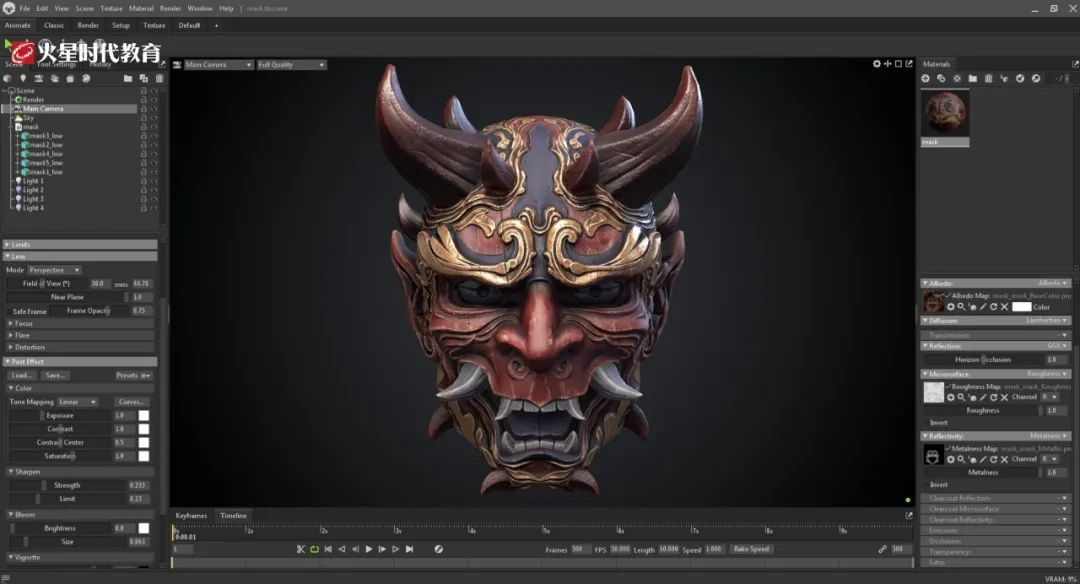
Task: Open the tone mapping Curves button
Action: coord(131,402)
